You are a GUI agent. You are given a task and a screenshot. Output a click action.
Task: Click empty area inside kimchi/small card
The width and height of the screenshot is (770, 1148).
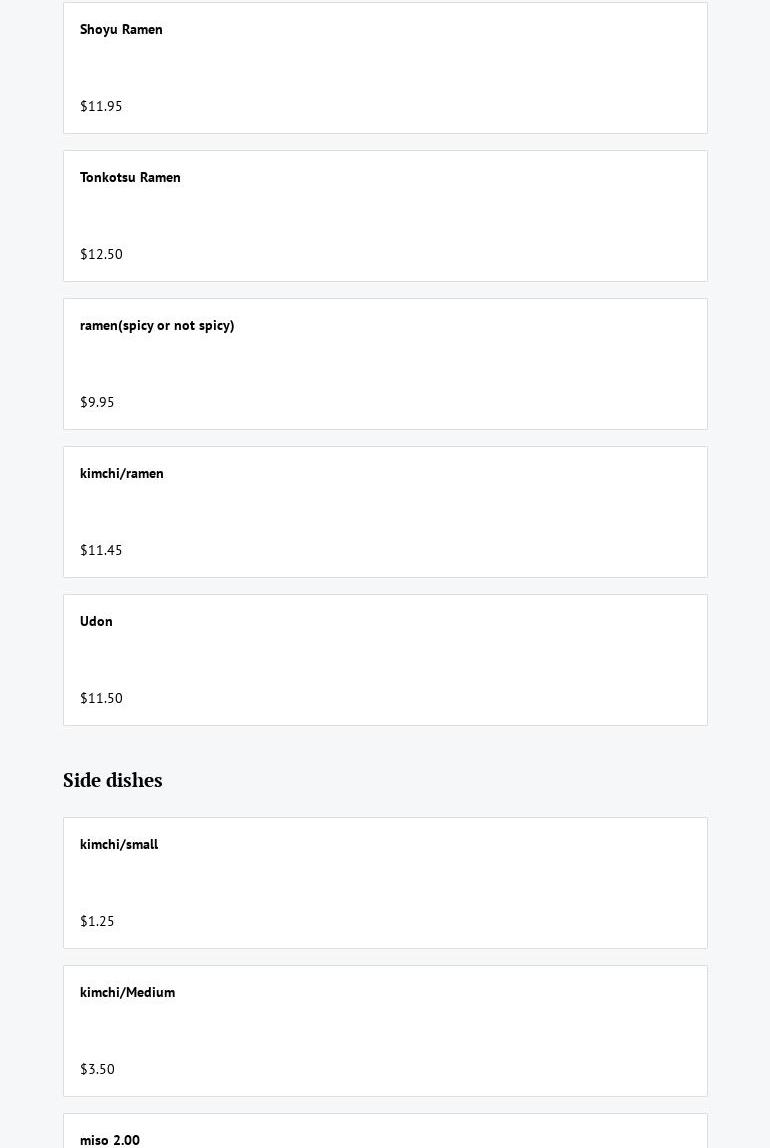[x=450, y=883]
